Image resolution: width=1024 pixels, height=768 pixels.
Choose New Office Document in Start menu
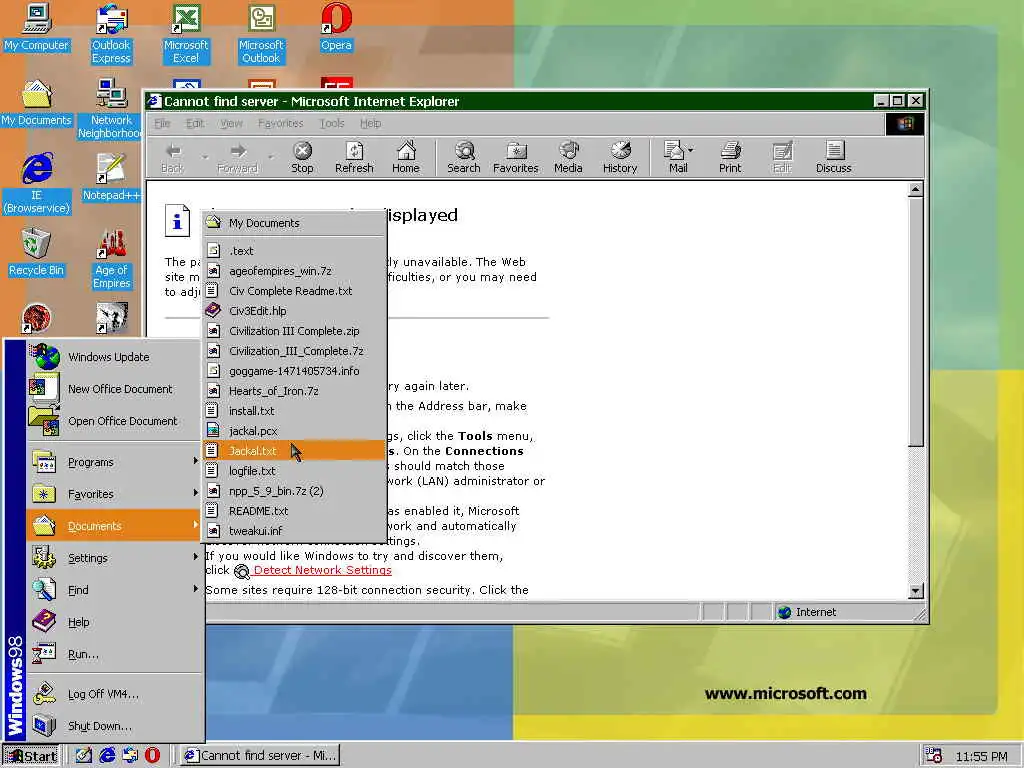coord(114,389)
